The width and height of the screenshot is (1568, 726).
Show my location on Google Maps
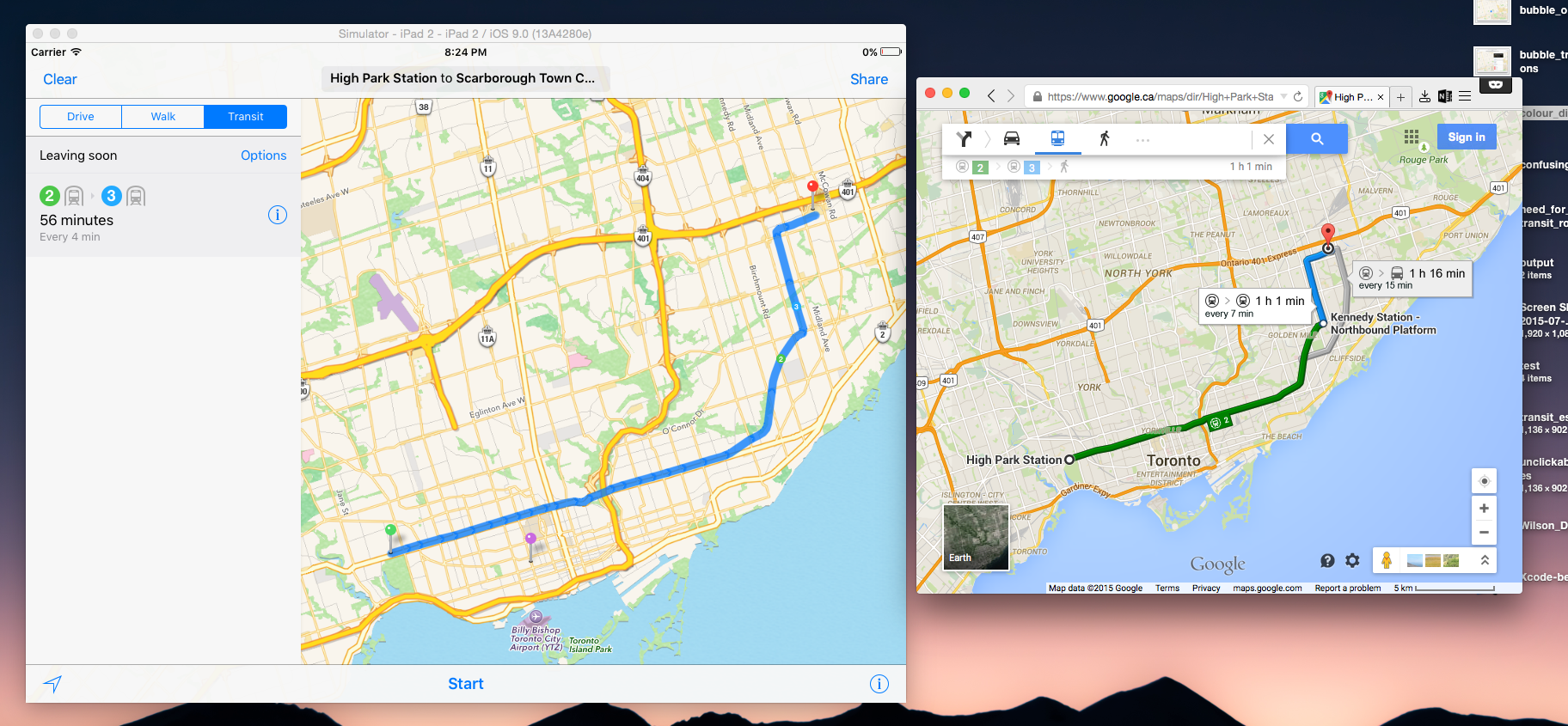[x=1484, y=481]
